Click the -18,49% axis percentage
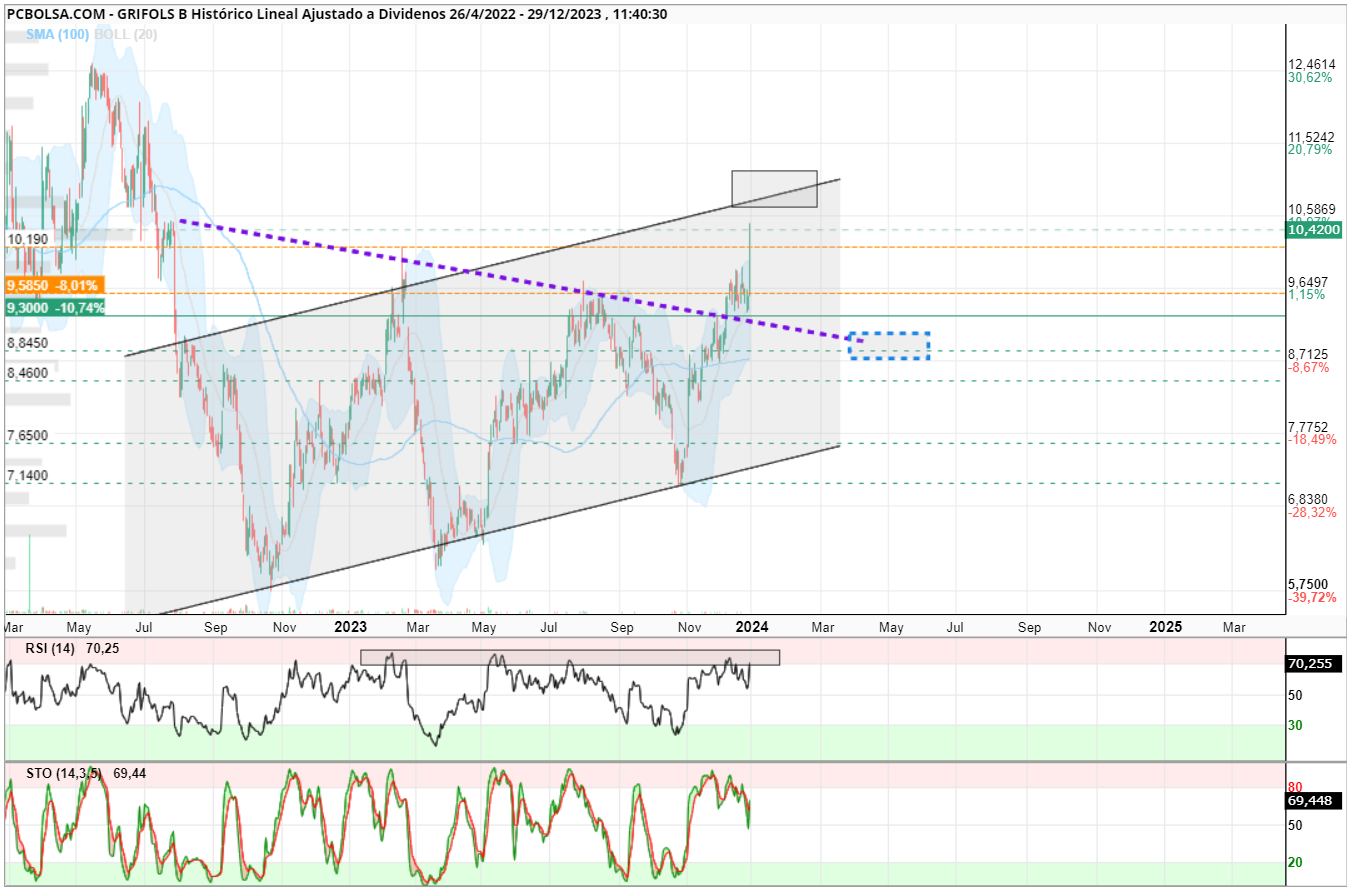The image size is (1351, 891). point(1312,439)
